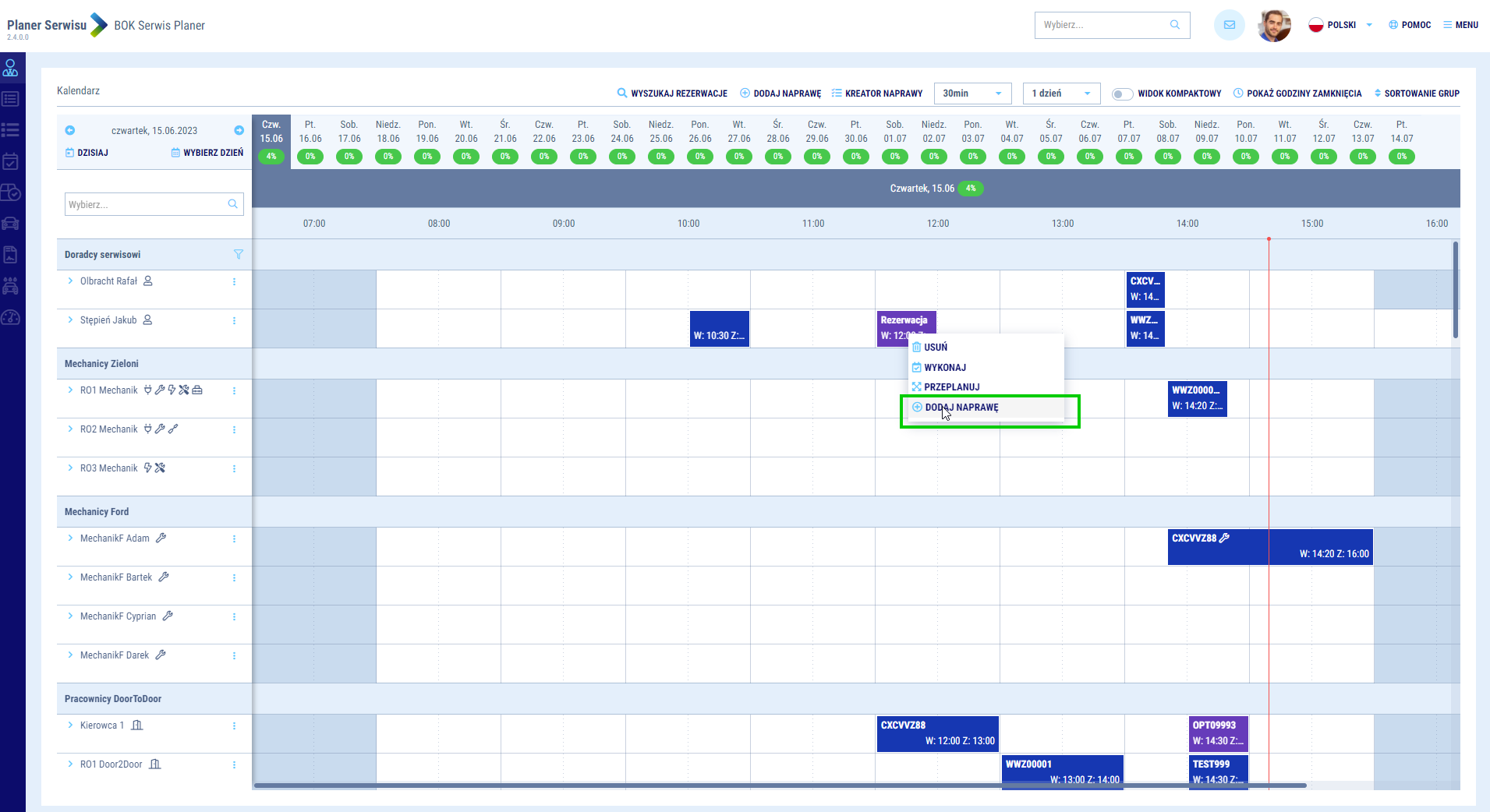The height and width of the screenshot is (812, 1490).
Task: Click the resource search Wybierz field
Action: coord(146,204)
